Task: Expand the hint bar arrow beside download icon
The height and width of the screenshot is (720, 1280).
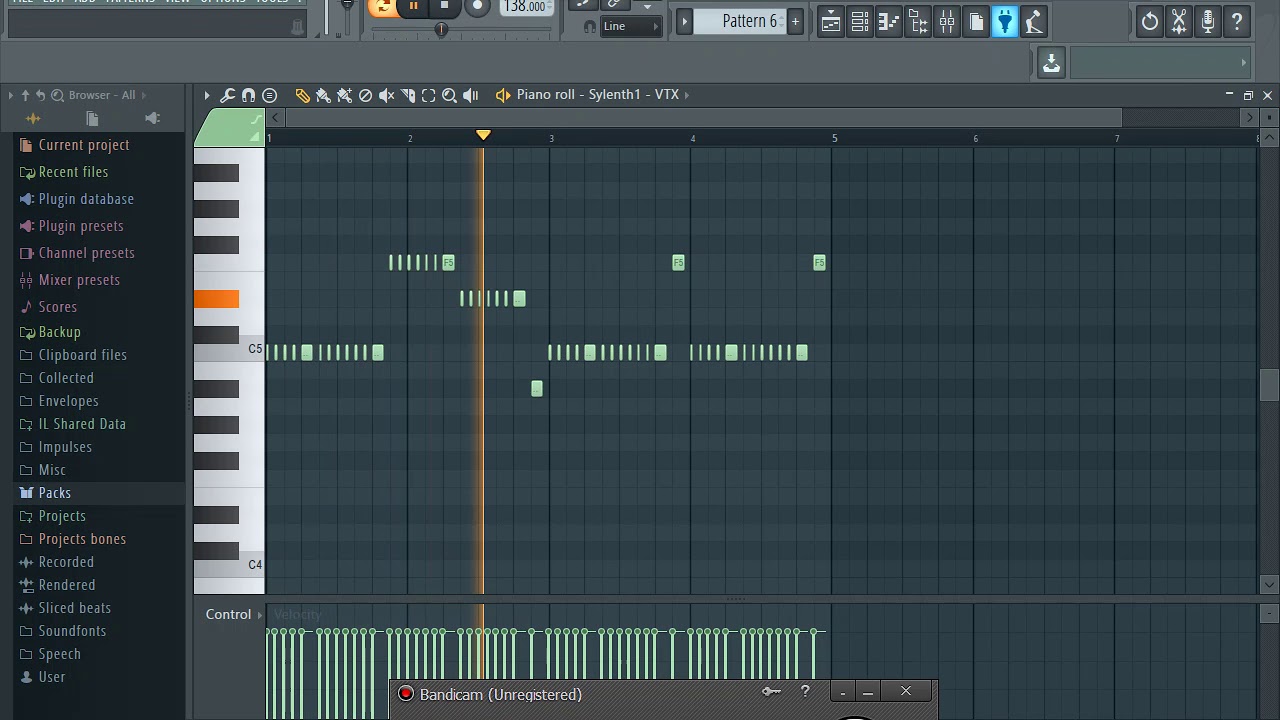Action: click(1243, 63)
